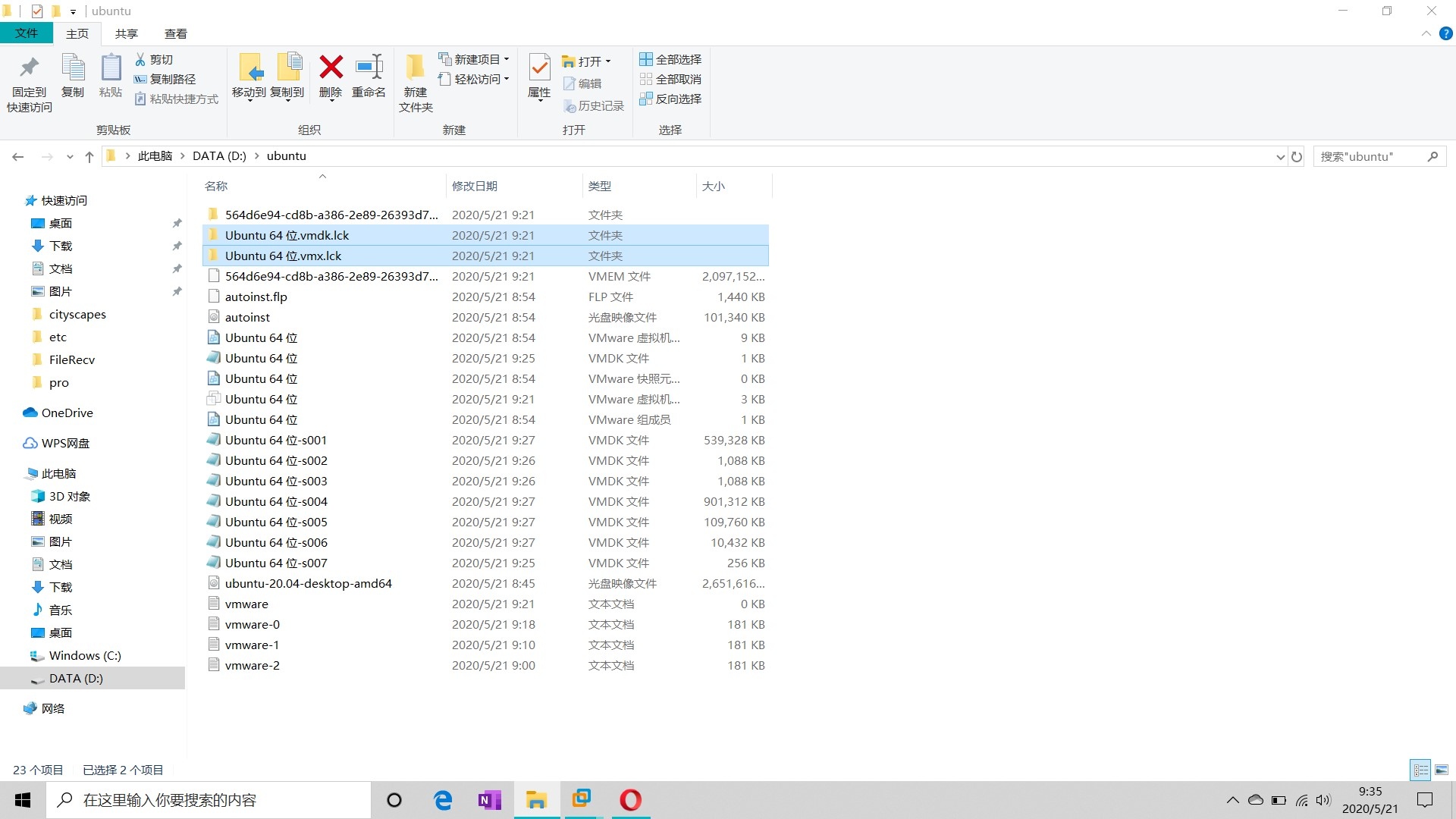Viewport: 1456px width, 819px height.
Task: Open the New item (新建项目) dropdown
Action: coord(474,59)
